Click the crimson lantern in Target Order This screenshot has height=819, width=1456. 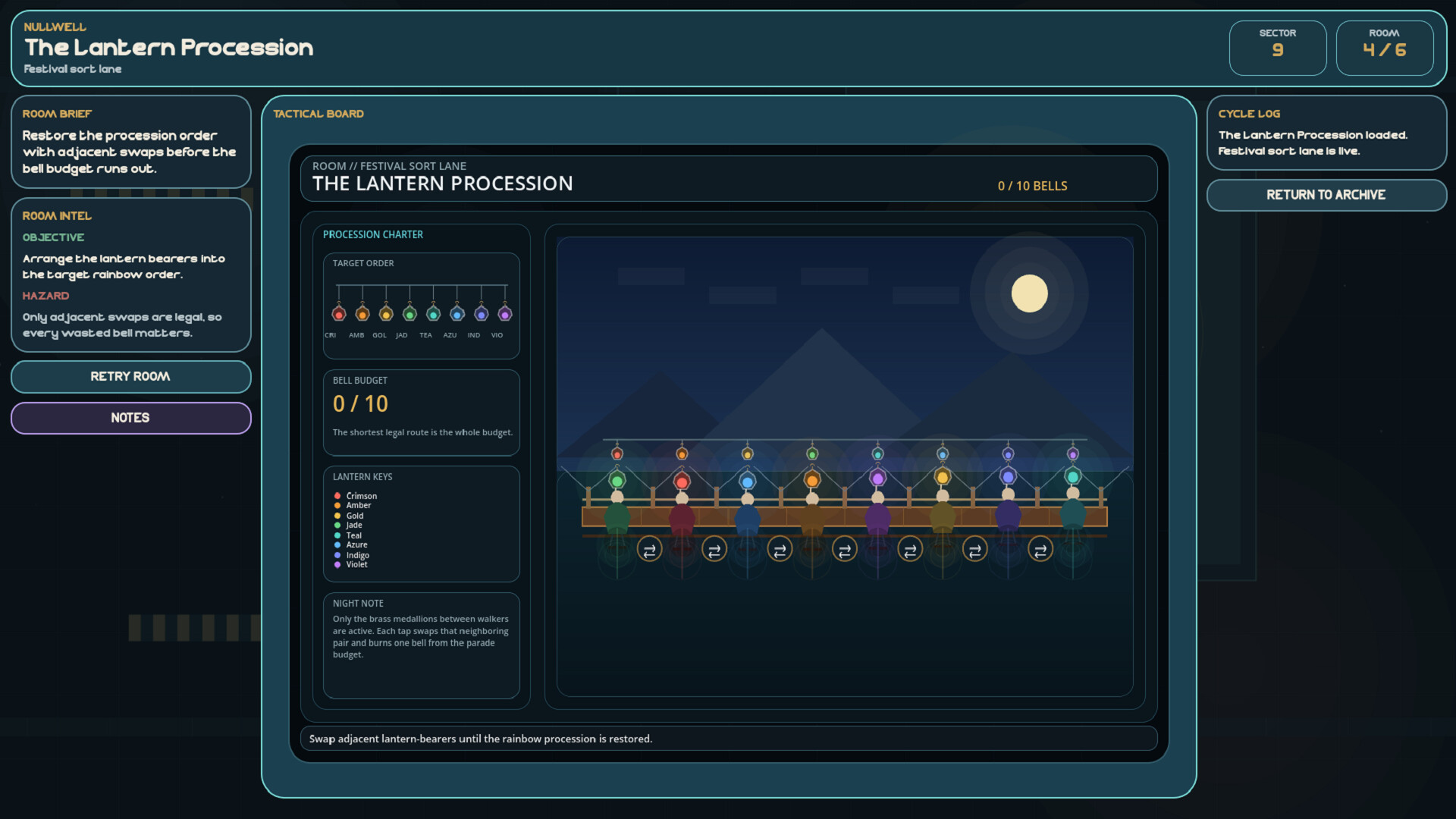(339, 314)
